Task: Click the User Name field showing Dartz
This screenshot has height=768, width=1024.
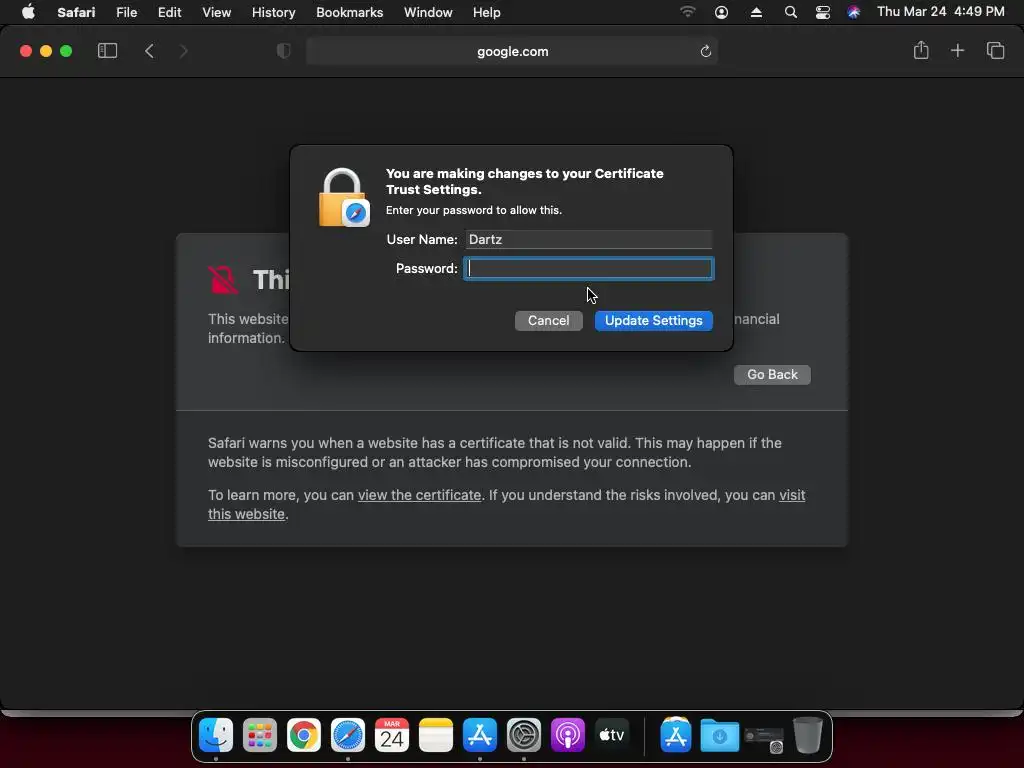Action: 589,240
